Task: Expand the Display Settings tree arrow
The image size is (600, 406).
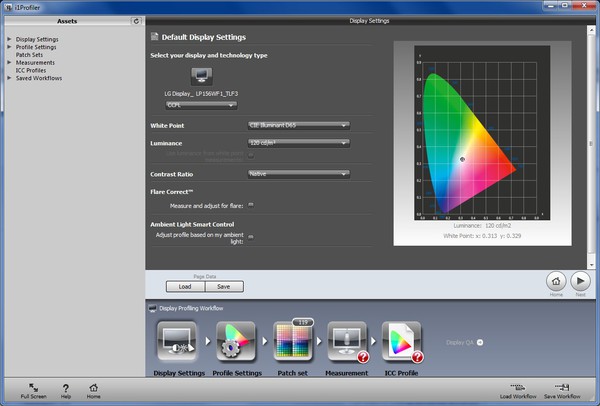Action: tap(9, 39)
